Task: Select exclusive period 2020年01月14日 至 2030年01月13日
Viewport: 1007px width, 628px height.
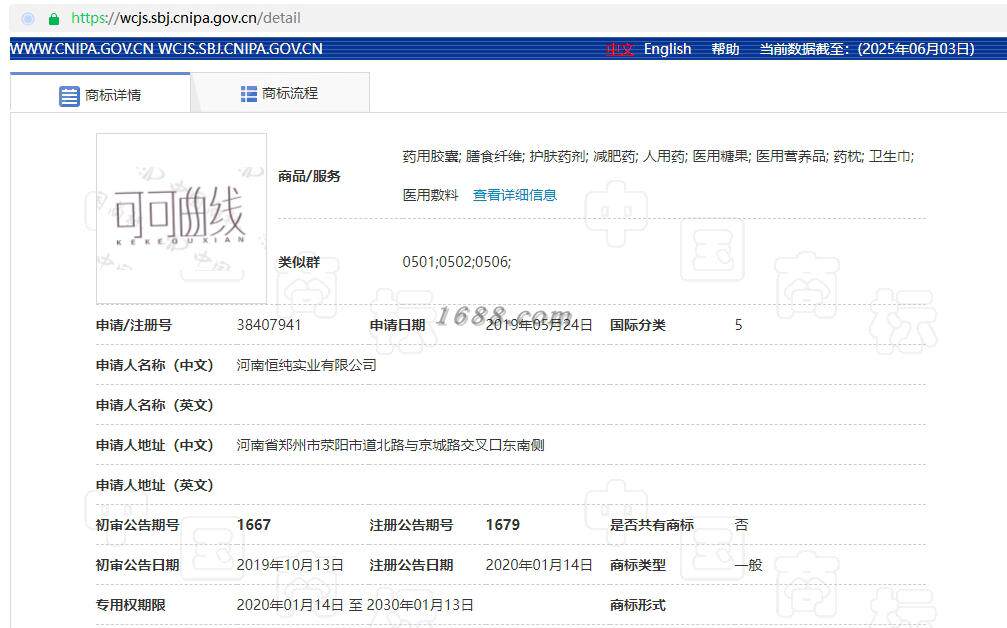Action: tap(355, 605)
